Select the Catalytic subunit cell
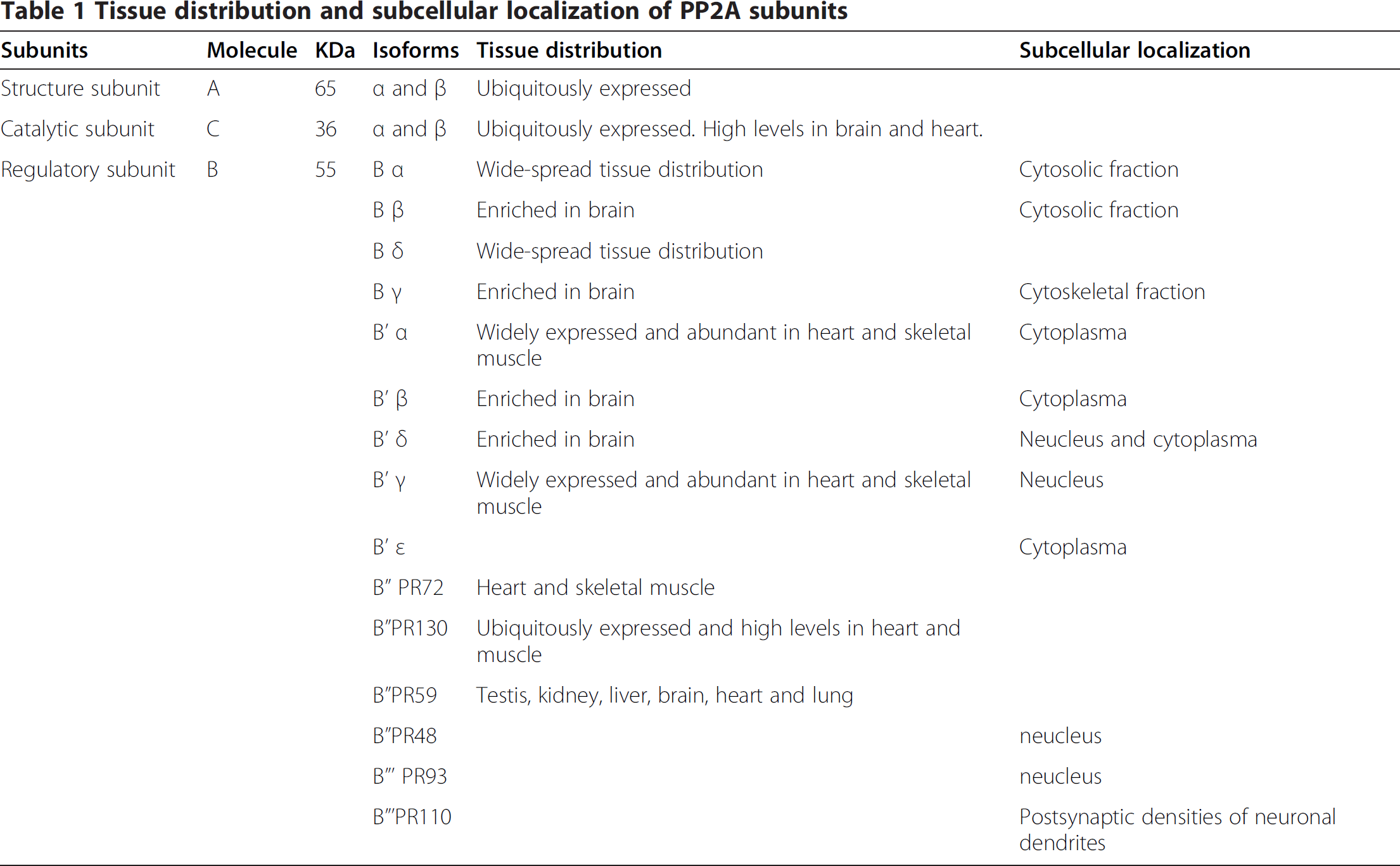 click(x=77, y=129)
